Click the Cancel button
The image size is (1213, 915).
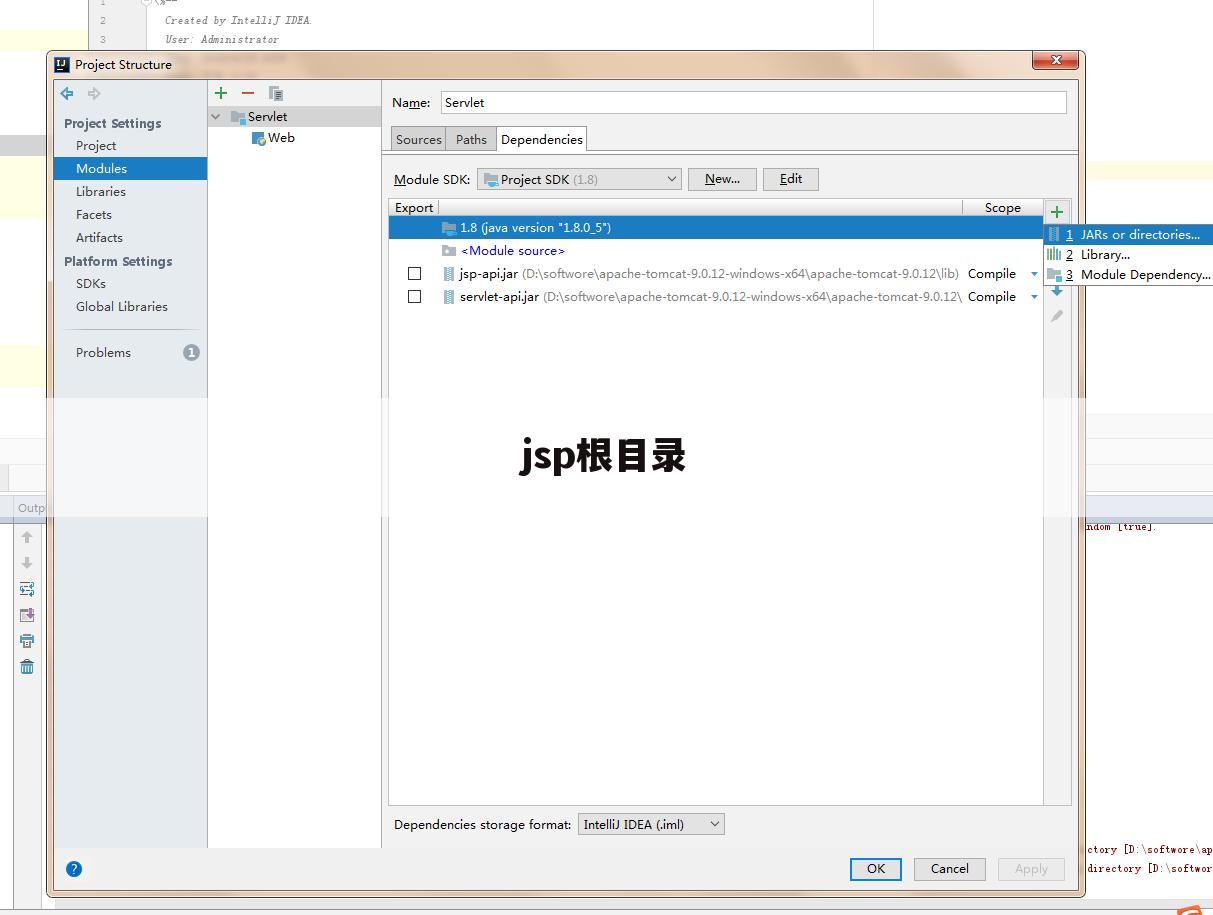(x=949, y=869)
